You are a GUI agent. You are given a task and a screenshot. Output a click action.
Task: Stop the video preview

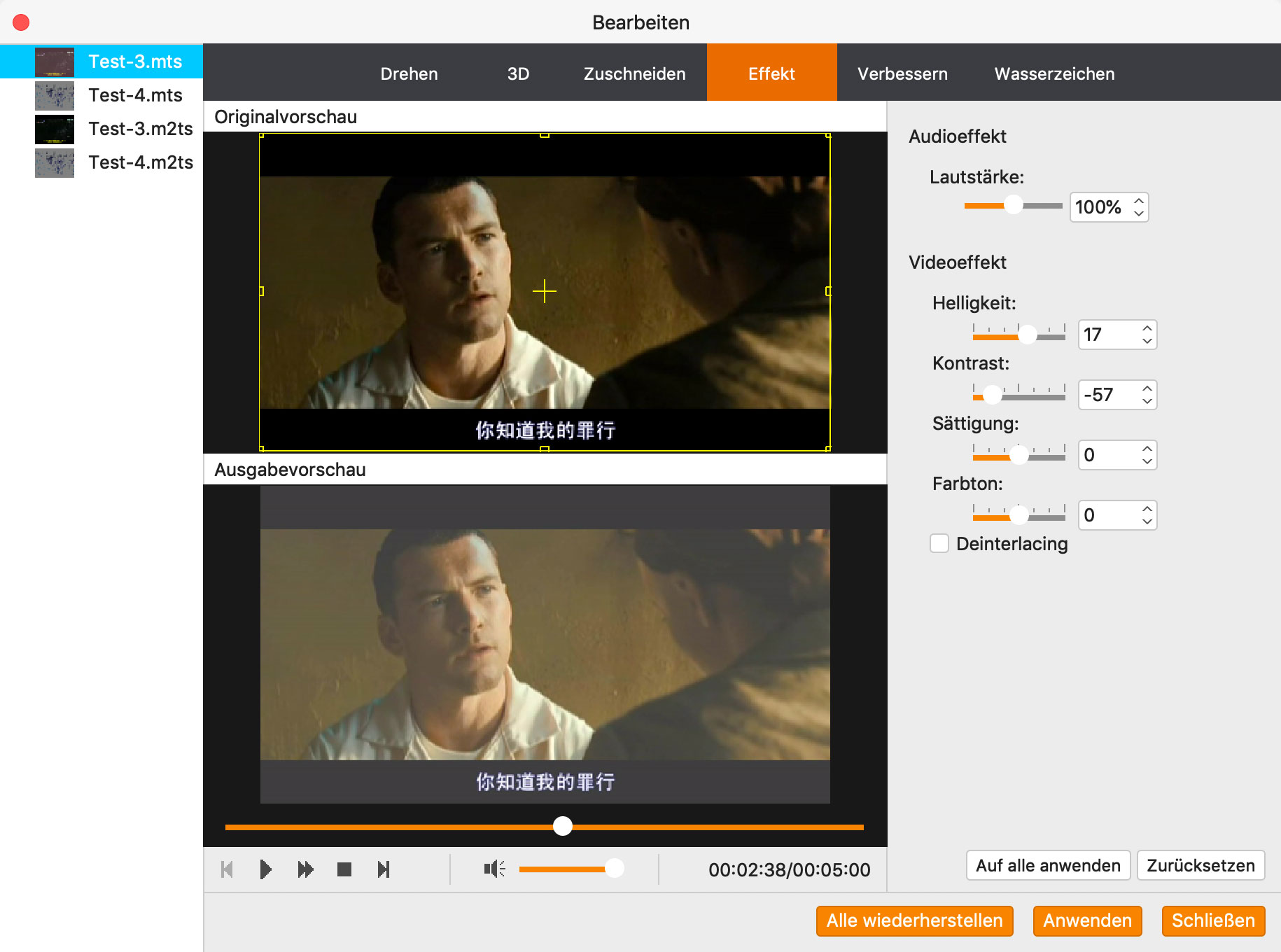(x=344, y=869)
